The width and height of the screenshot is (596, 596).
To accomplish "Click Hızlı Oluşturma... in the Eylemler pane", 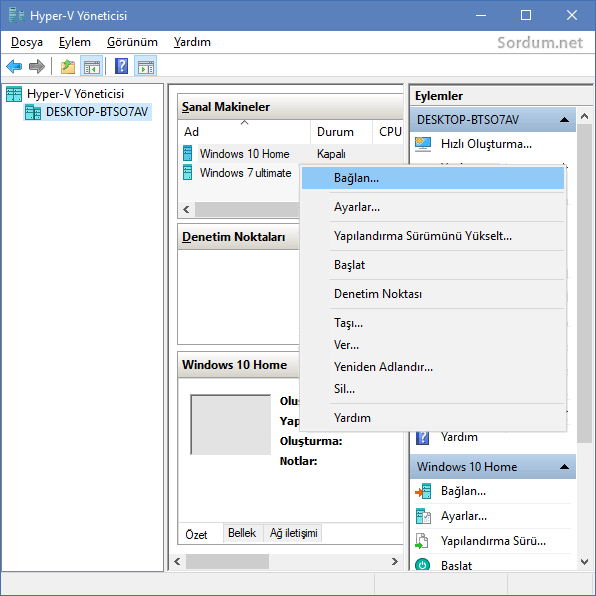I will 486,144.
